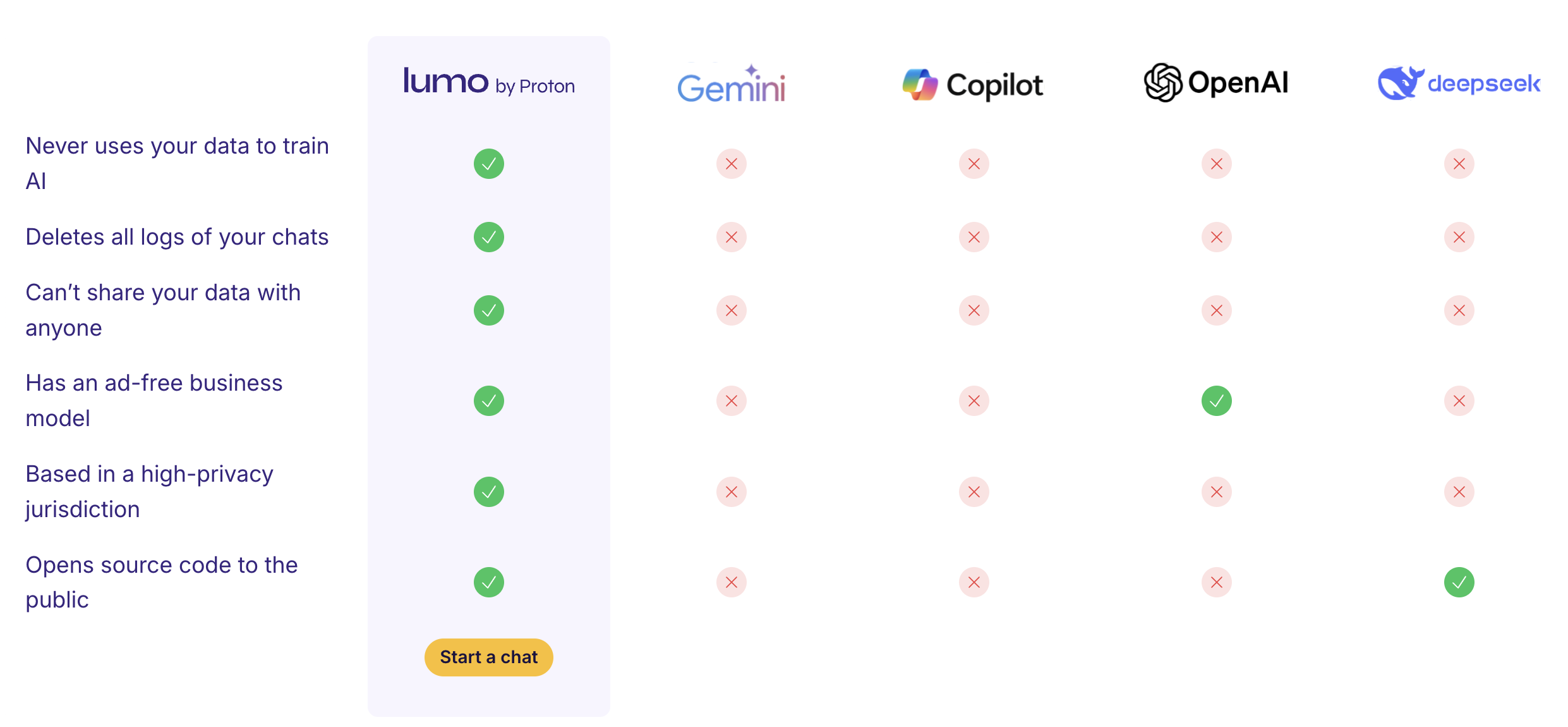Click the 'Never uses your data to train AI' text
The image size is (1568, 727).
pyautogui.click(x=177, y=163)
